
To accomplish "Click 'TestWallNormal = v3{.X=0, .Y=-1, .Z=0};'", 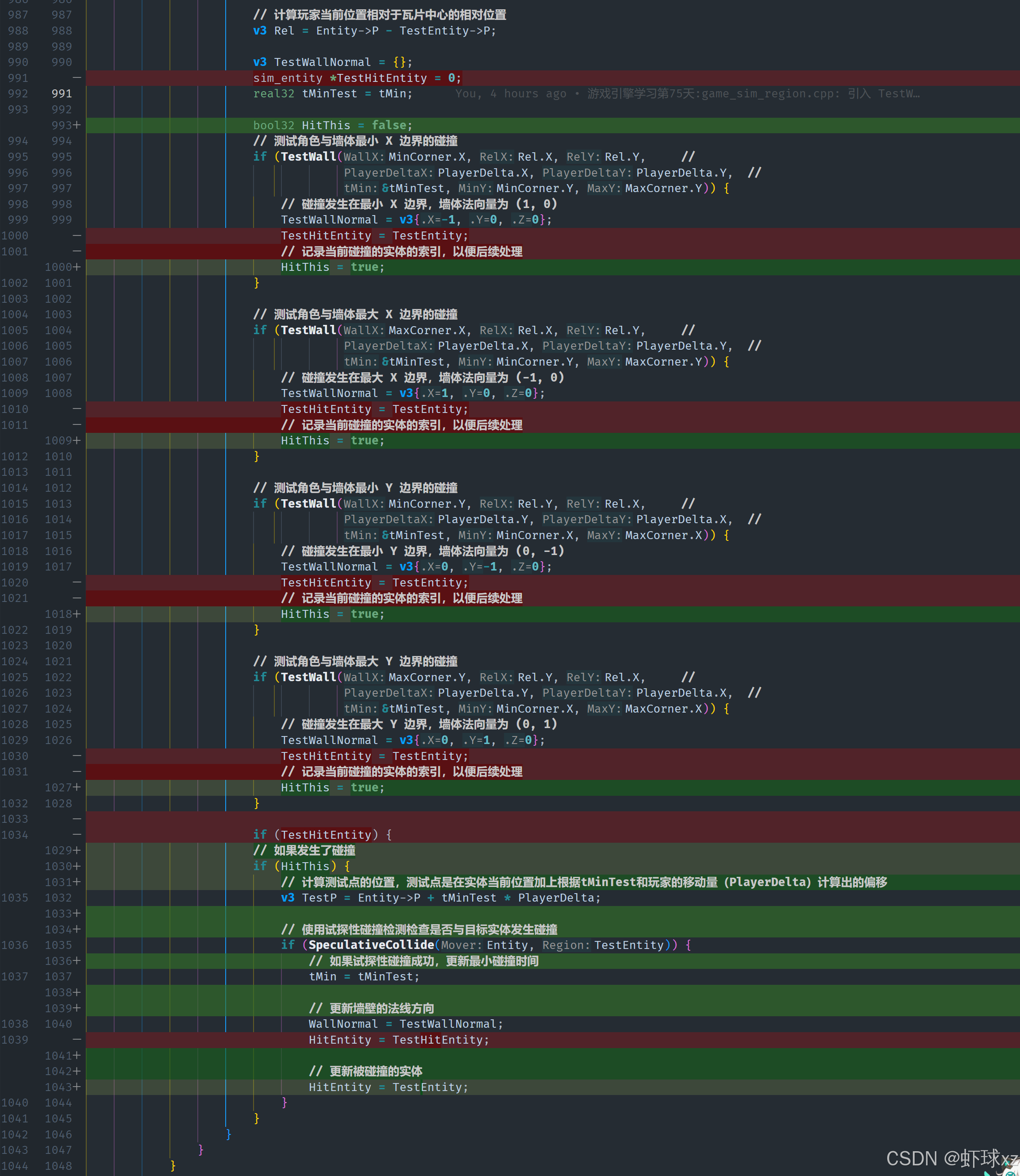I will point(416,567).
